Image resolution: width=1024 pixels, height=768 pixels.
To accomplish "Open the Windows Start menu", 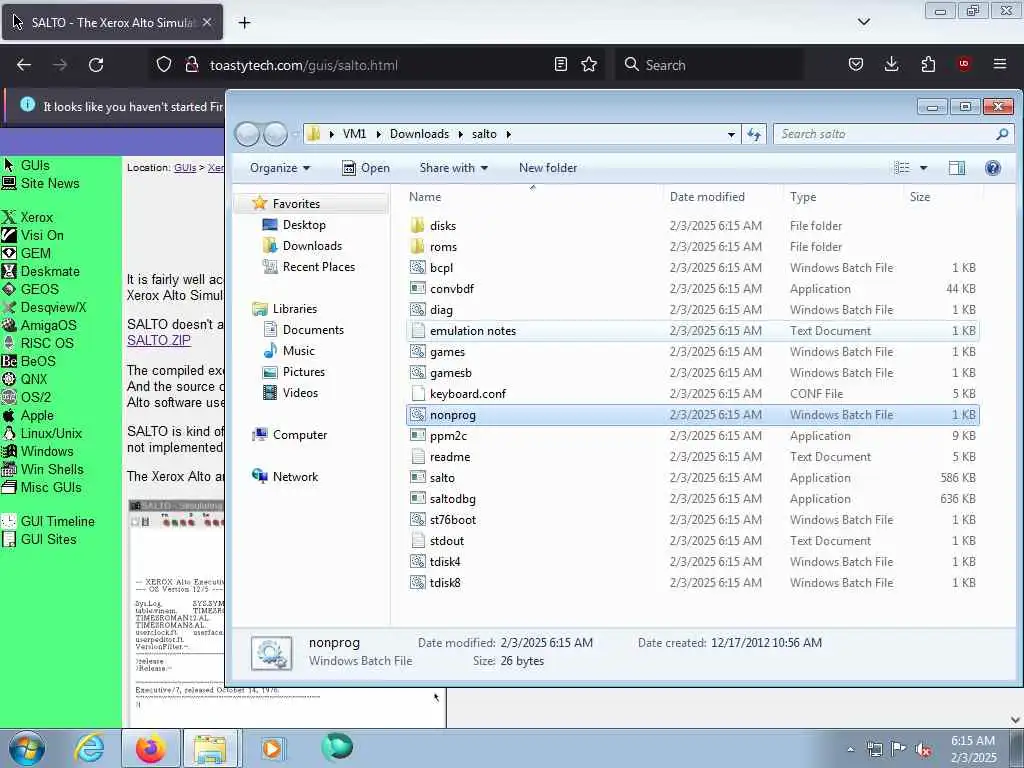I will 27,749.
